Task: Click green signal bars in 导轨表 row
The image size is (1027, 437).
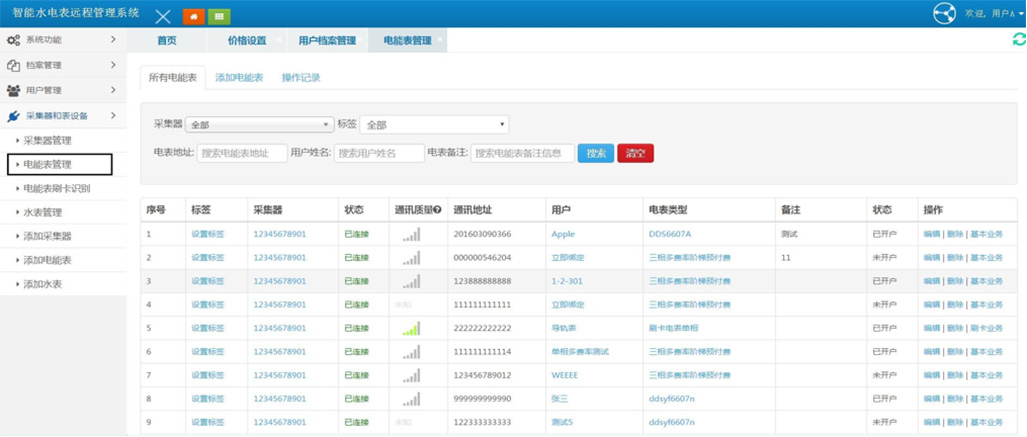Action: tap(412, 328)
